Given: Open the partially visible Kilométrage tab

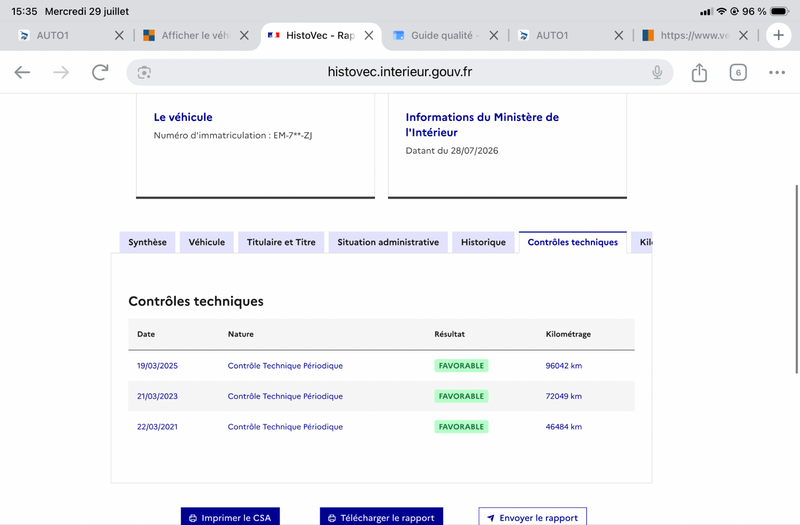Looking at the screenshot, I should point(643,242).
